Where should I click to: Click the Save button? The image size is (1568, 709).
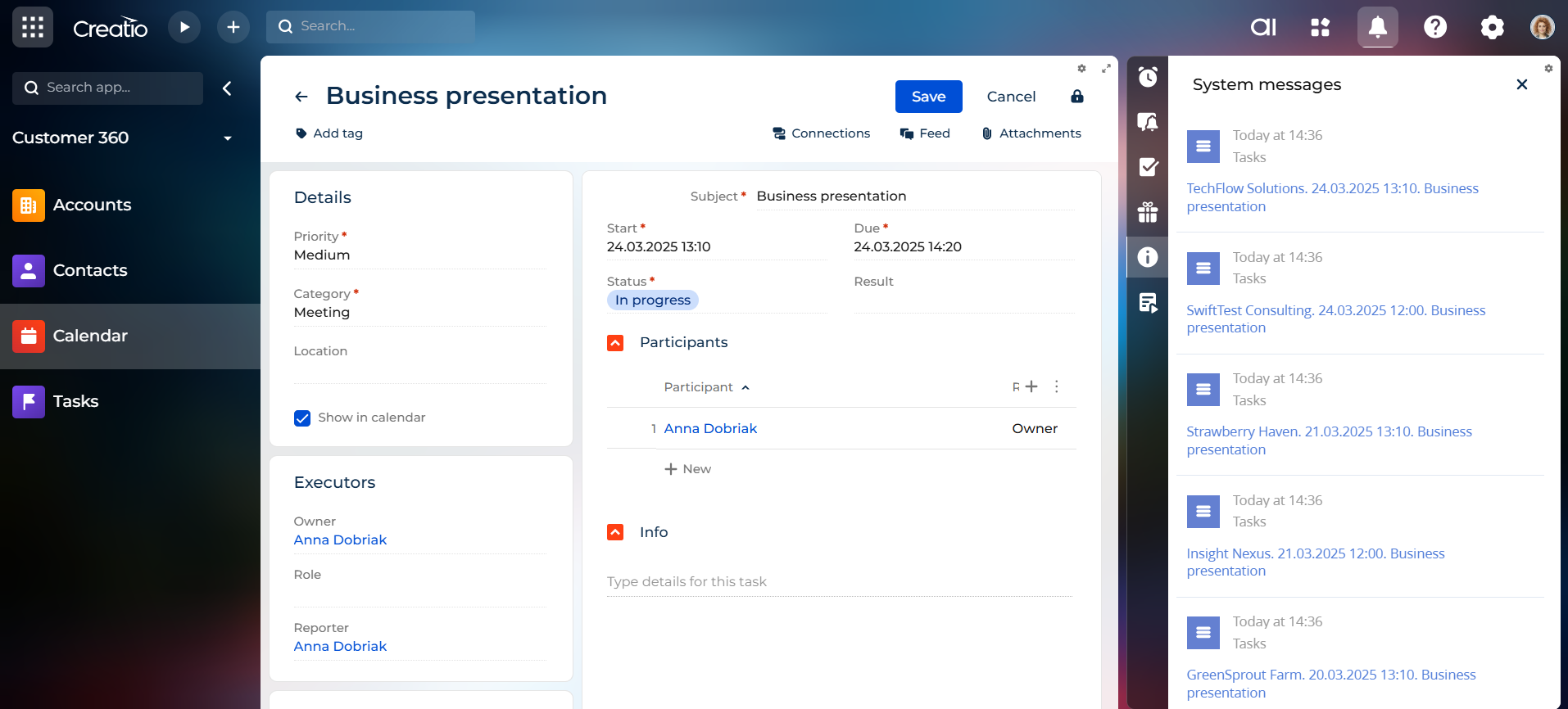click(x=928, y=97)
